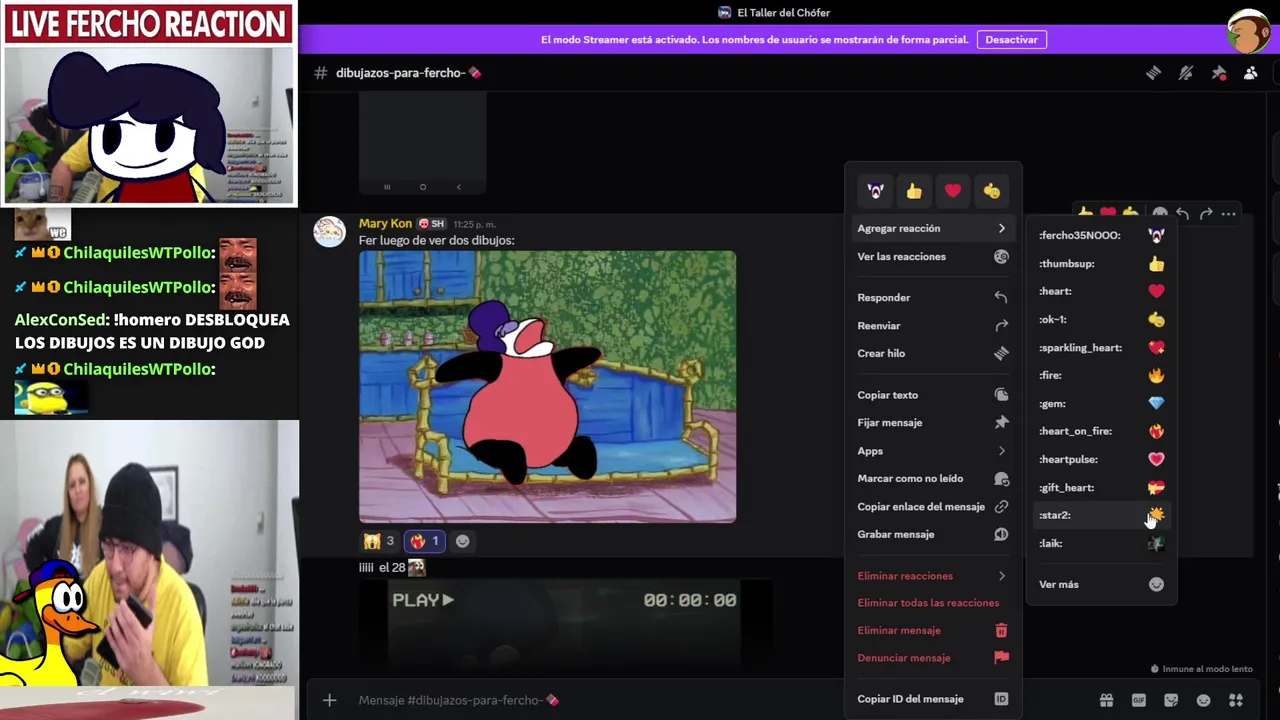Click the emoji picker face in message hover toolbar
This screenshot has width=1280, height=720.
pos(1159,213)
